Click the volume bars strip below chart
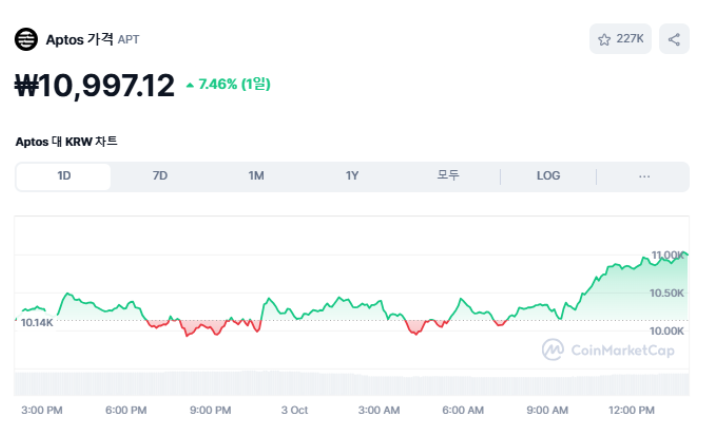The height and width of the screenshot is (425, 708). (352, 383)
